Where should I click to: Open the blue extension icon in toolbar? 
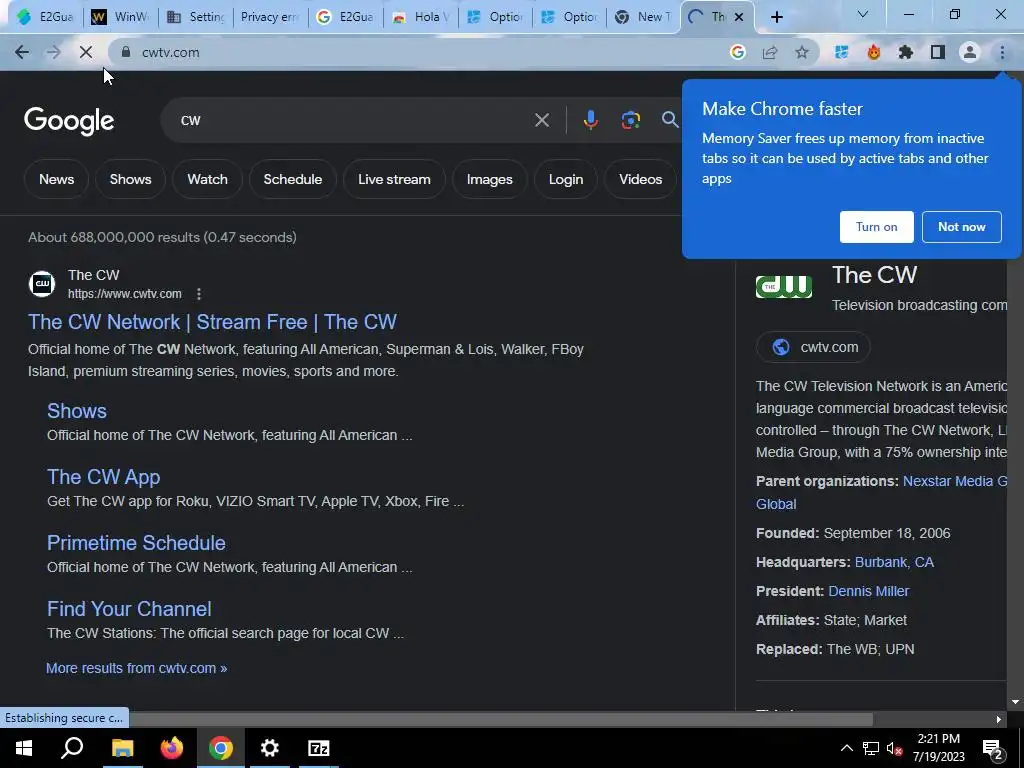841,52
